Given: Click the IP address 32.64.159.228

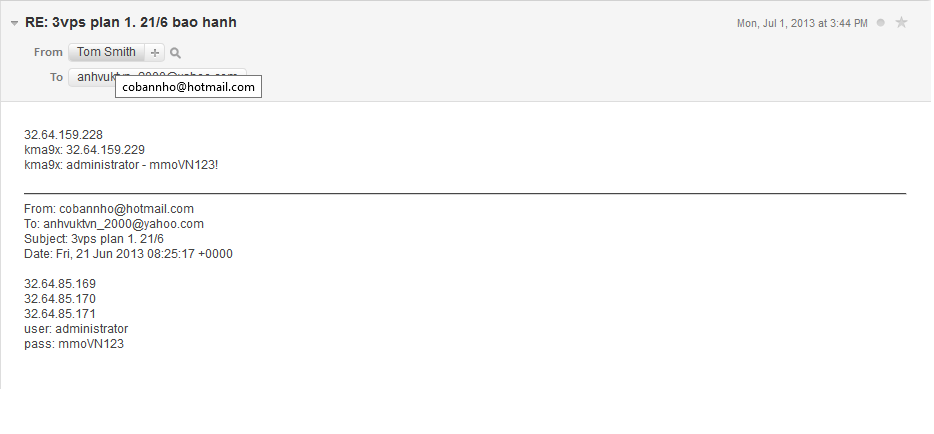Looking at the screenshot, I should pyautogui.click(x=63, y=134).
